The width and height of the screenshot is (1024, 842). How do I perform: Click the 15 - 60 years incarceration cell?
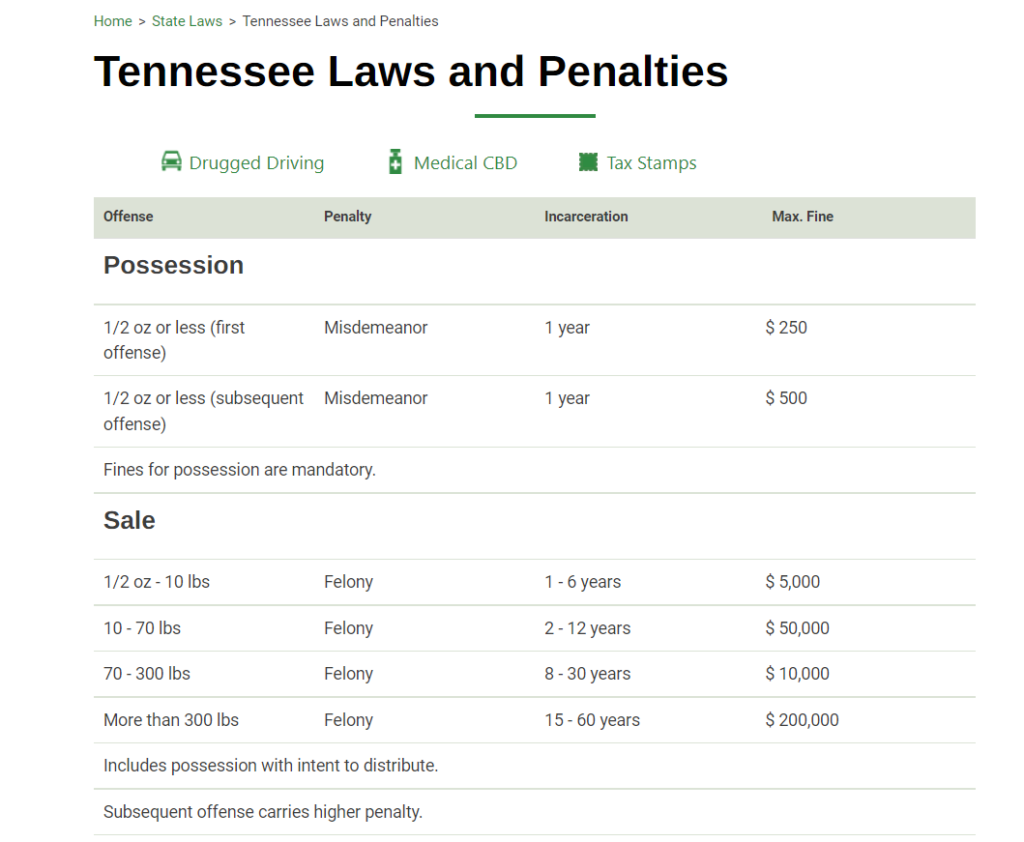tap(592, 720)
